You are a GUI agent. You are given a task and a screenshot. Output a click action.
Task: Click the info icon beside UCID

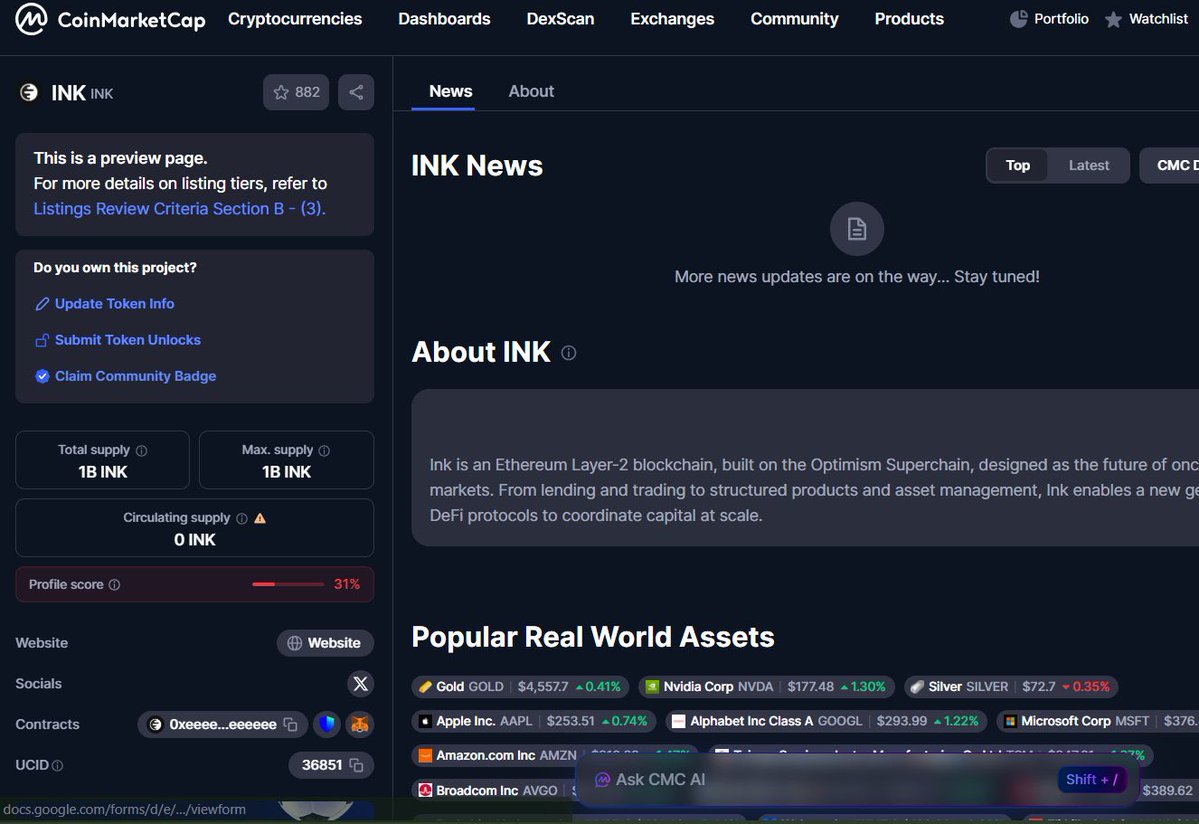click(57, 765)
